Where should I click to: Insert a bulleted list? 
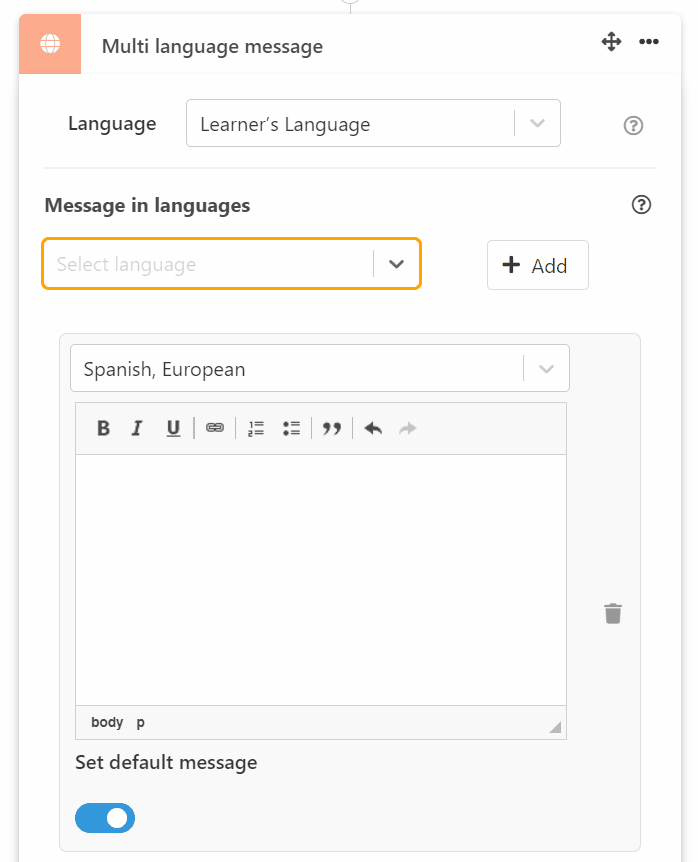(292, 428)
